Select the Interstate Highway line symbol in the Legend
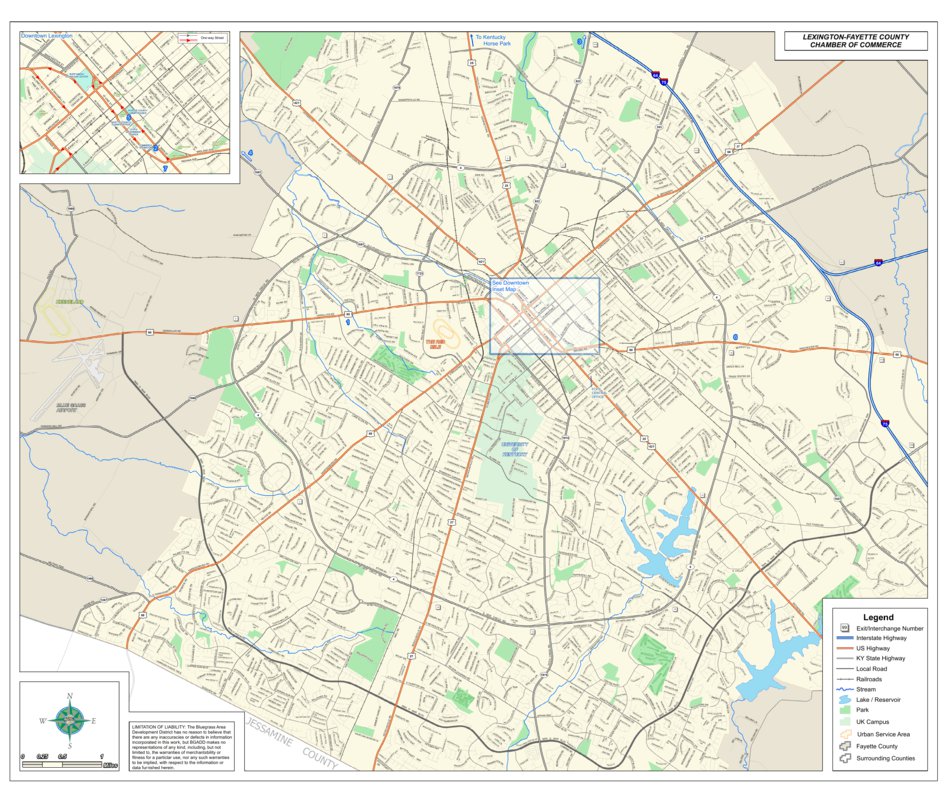The image size is (951, 793). tap(846, 638)
